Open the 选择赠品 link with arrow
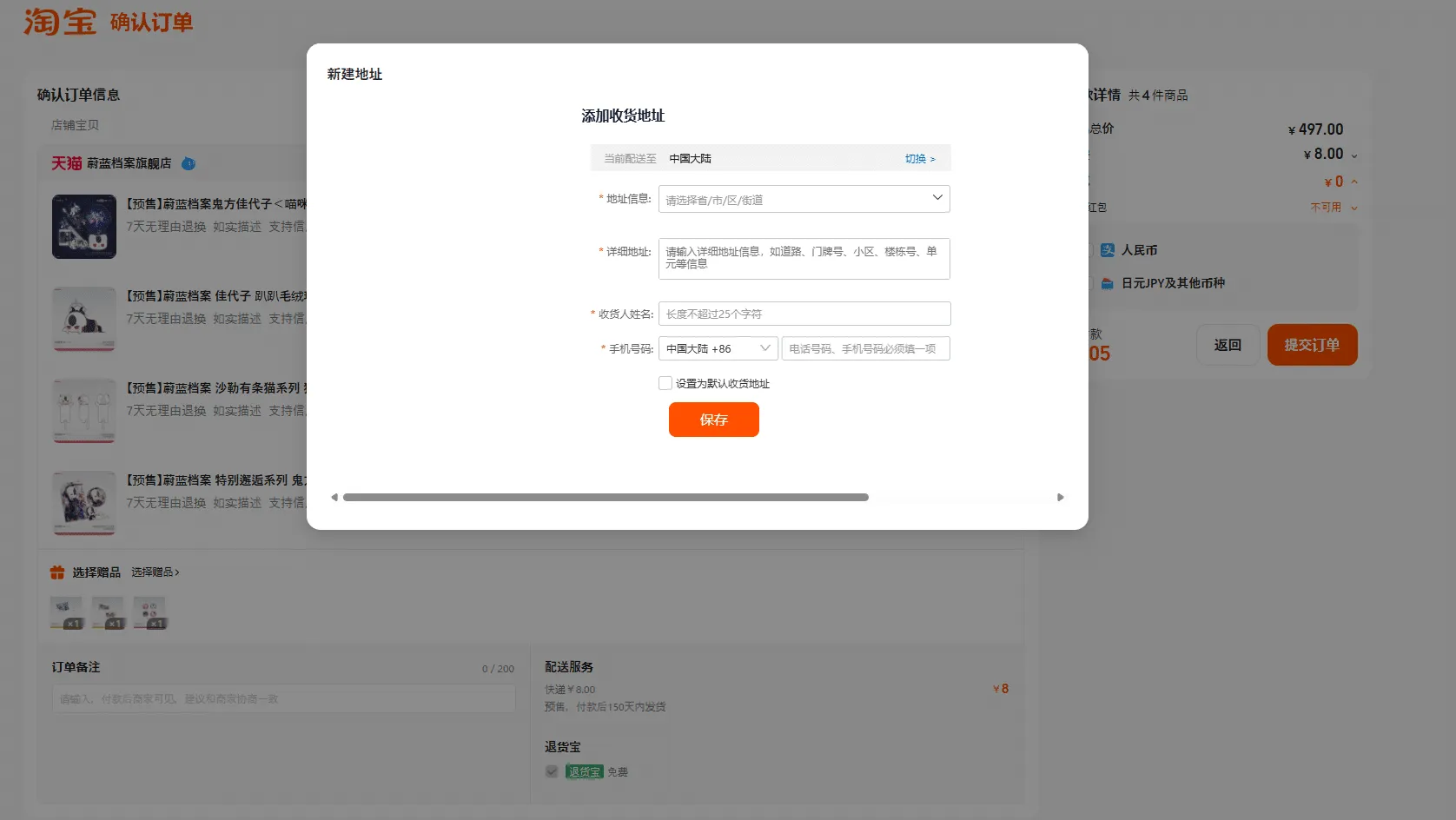Image resolution: width=1456 pixels, height=820 pixels. coord(156,572)
